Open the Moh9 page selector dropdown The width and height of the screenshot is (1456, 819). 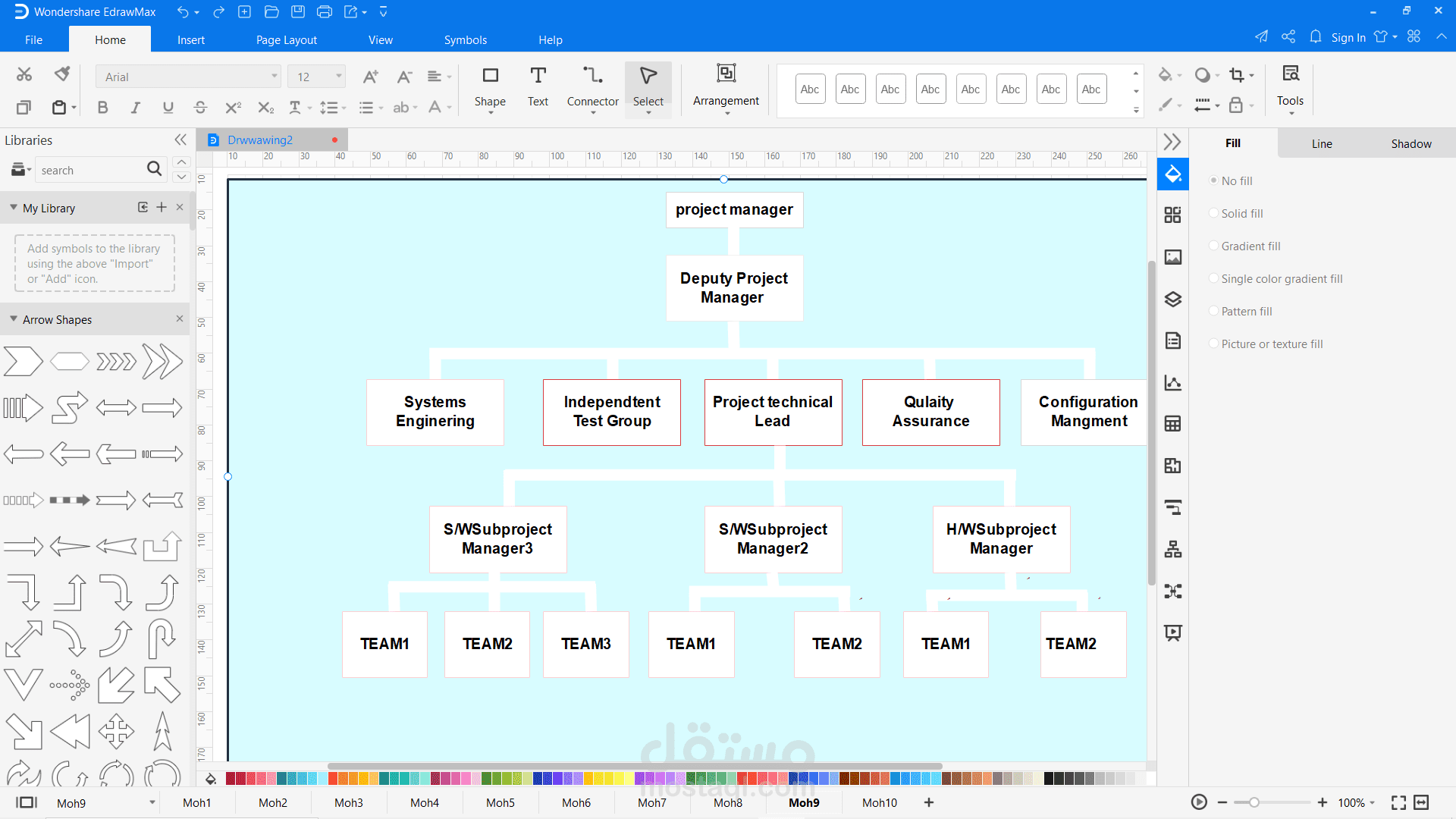(152, 802)
